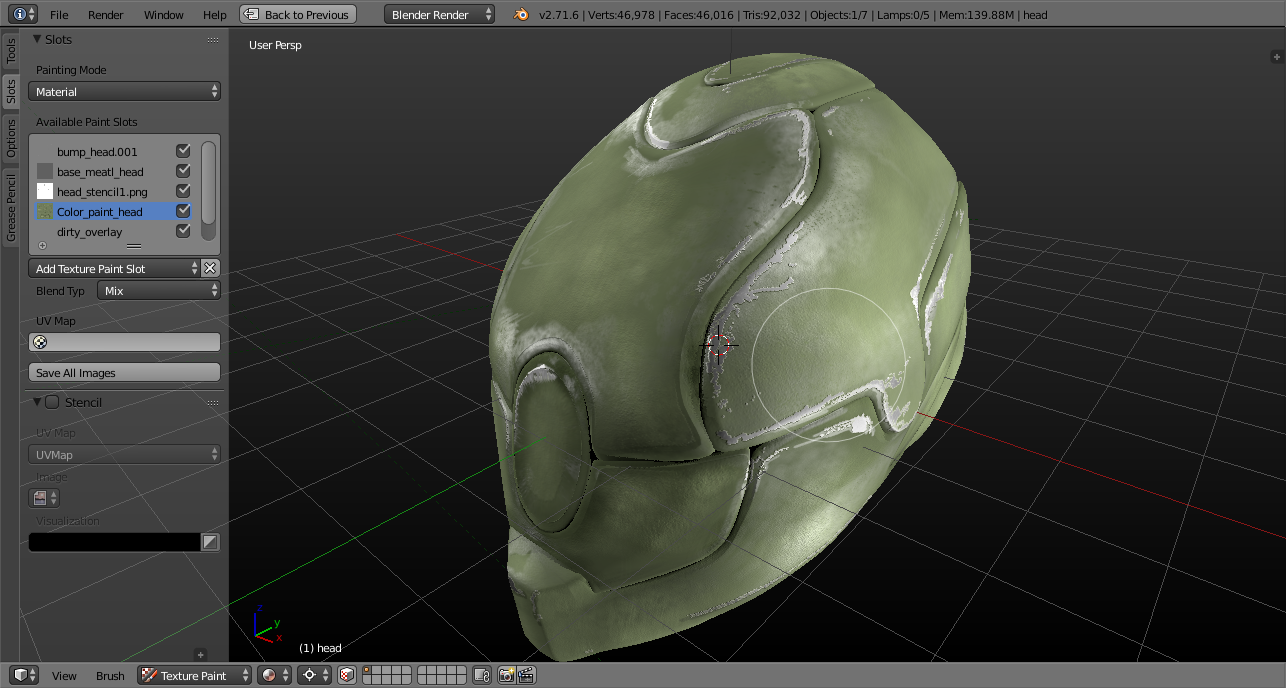Click the OpenGL render image camera icon
The image size is (1286, 688).
click(506, 676)
